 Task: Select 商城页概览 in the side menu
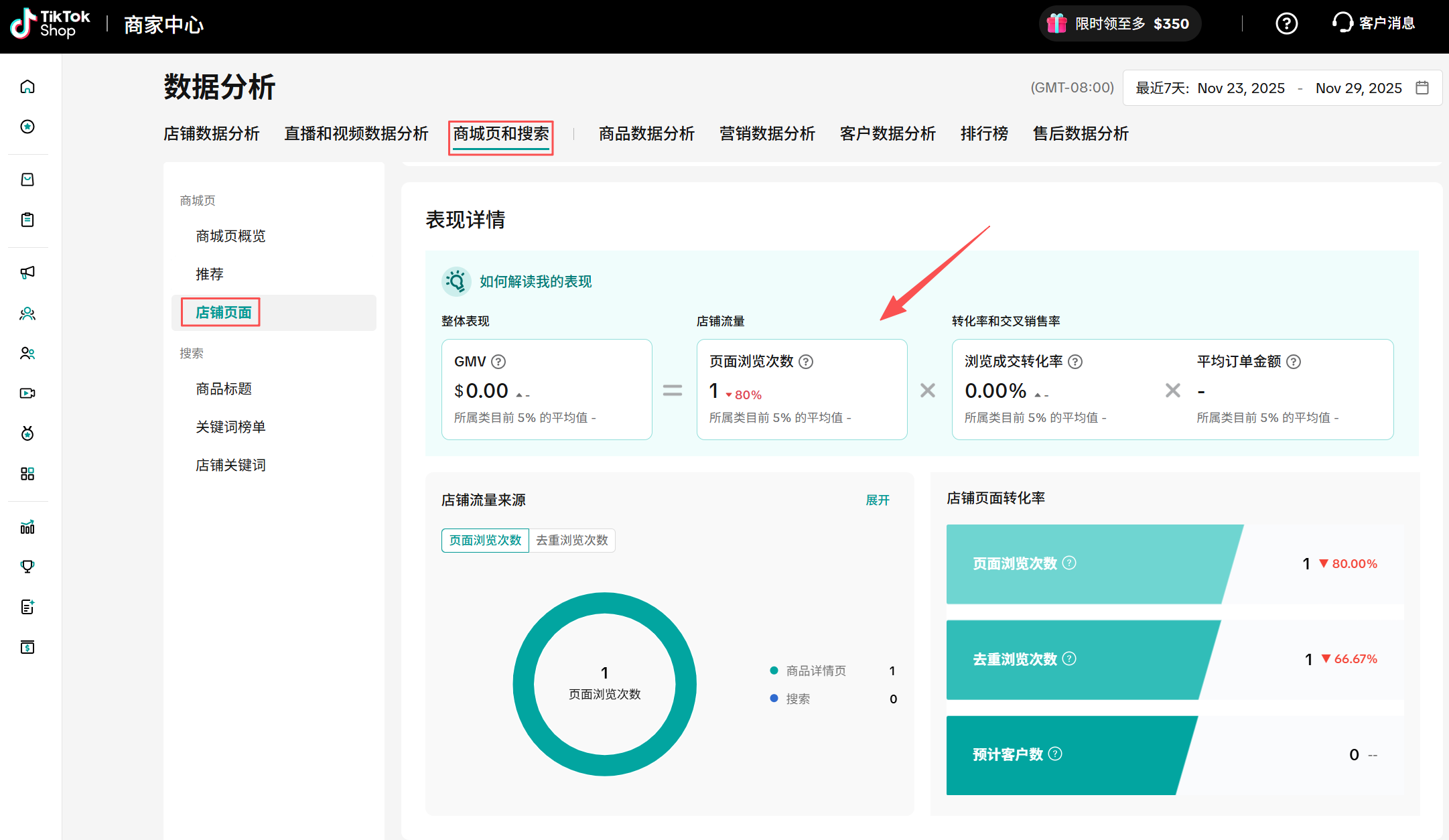[230, 236]
